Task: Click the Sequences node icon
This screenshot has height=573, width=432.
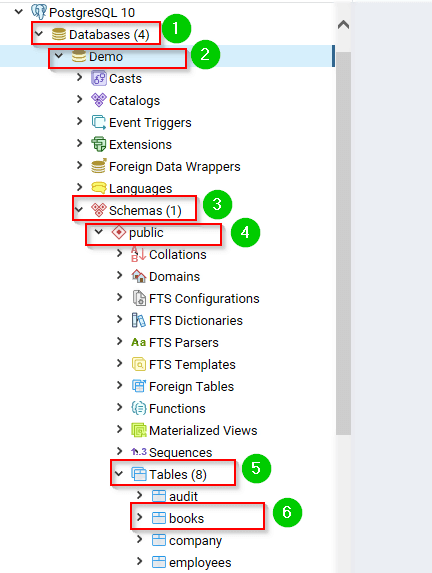Action: click(x=139, y=452)
